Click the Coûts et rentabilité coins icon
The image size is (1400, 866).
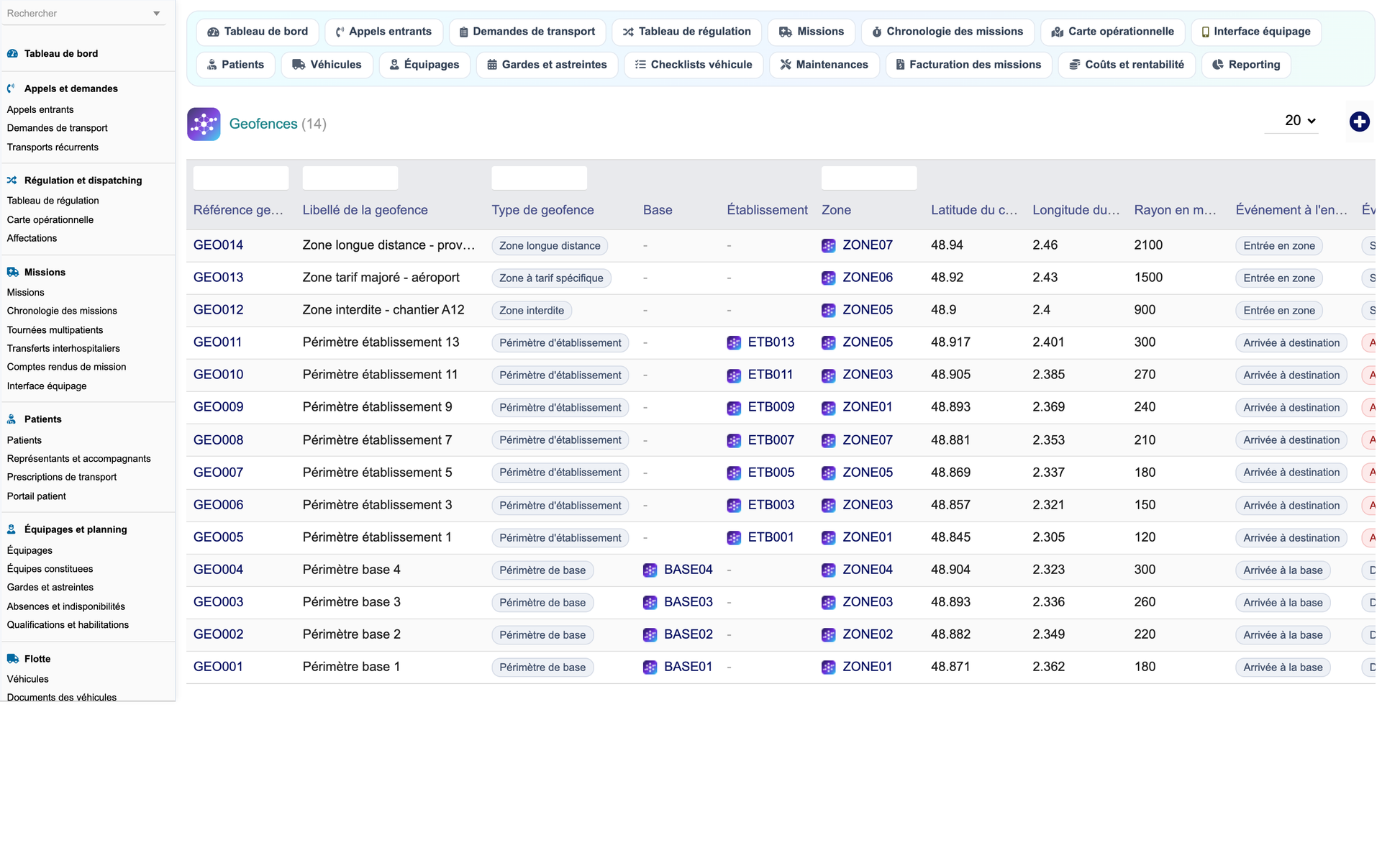tap(1074, 65)
